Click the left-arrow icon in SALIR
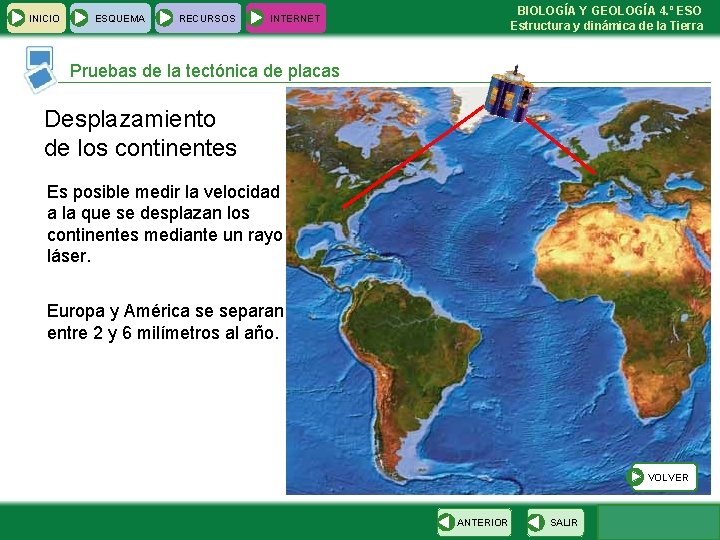720x540 pixels. tap(536, 522)
